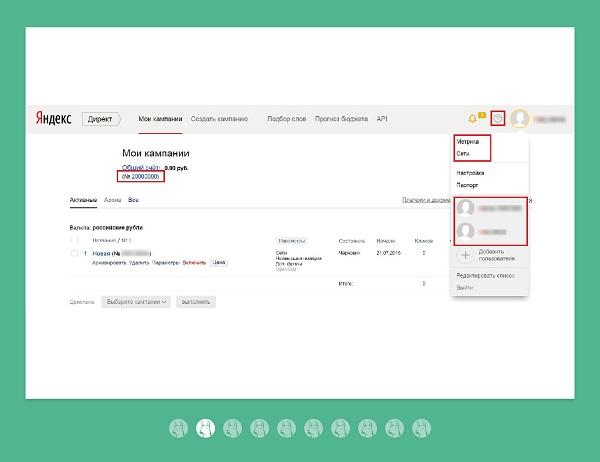Choose Сети in the user menu
Screen dimensions: 600x462
click(x=463, y=153)
